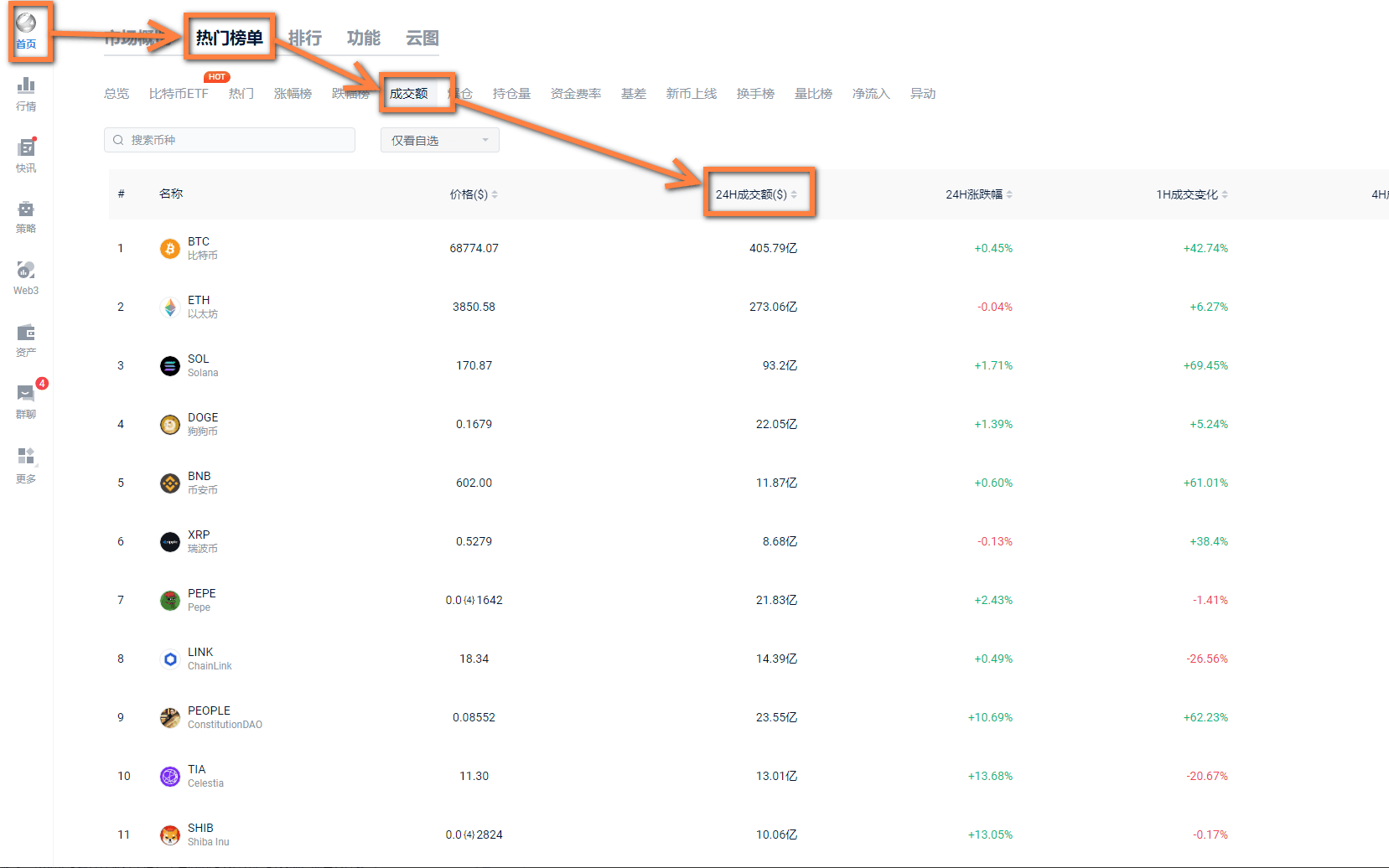Click the DOGE coin icon
The width and height of the screenshot is (1389, 868).
click(x=170, y=425)
